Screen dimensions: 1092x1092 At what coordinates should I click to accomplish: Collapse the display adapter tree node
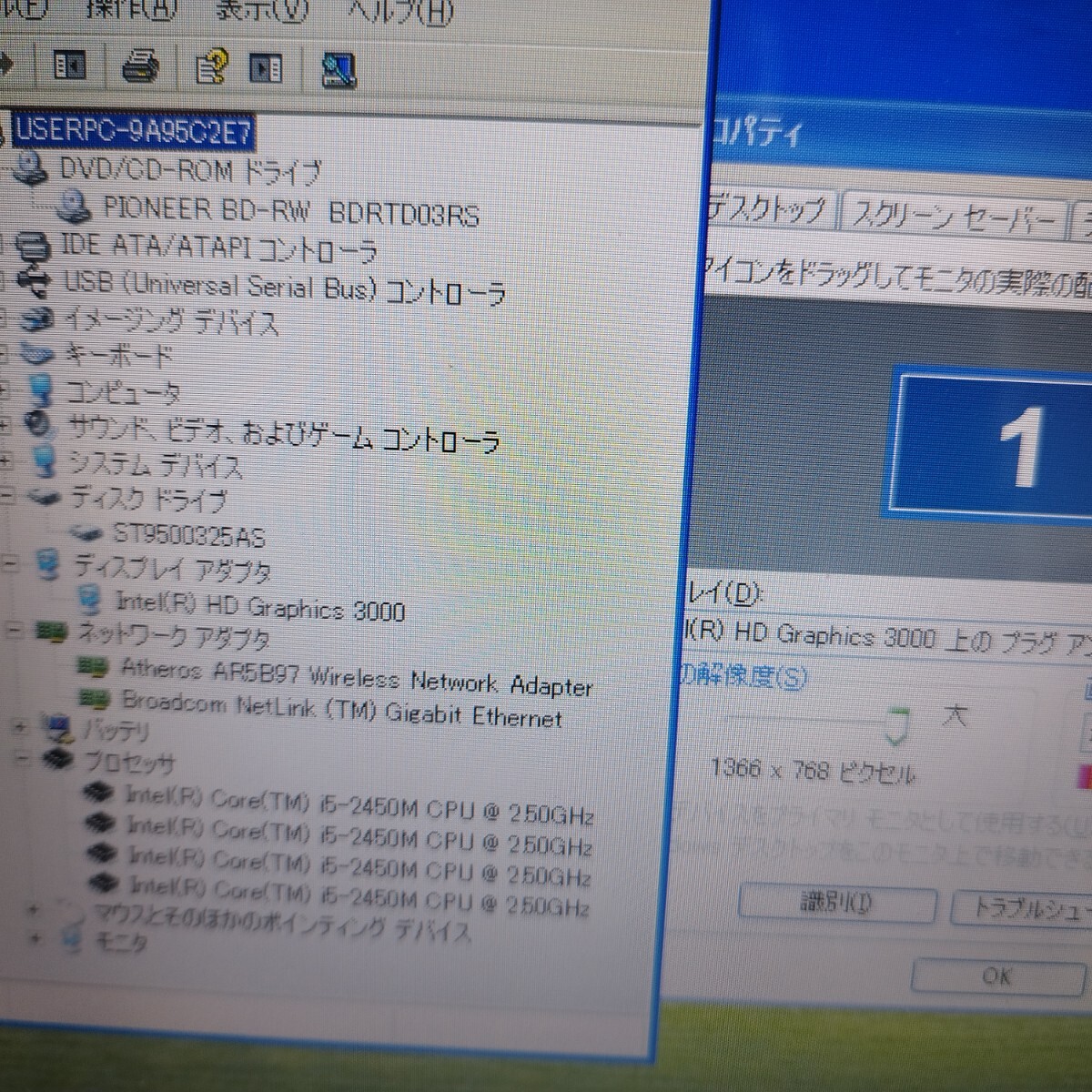[x=9, y=564]
